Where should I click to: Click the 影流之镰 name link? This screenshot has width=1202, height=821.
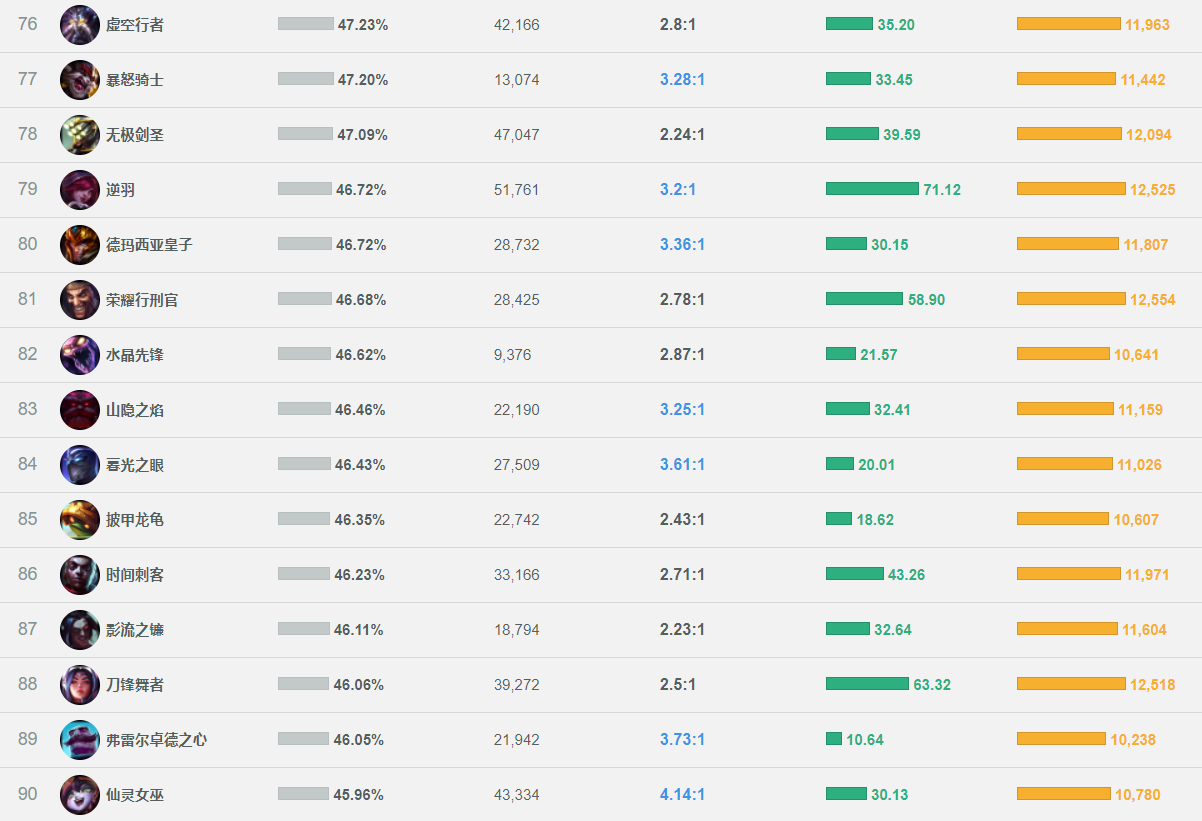[x=135, y=630]
